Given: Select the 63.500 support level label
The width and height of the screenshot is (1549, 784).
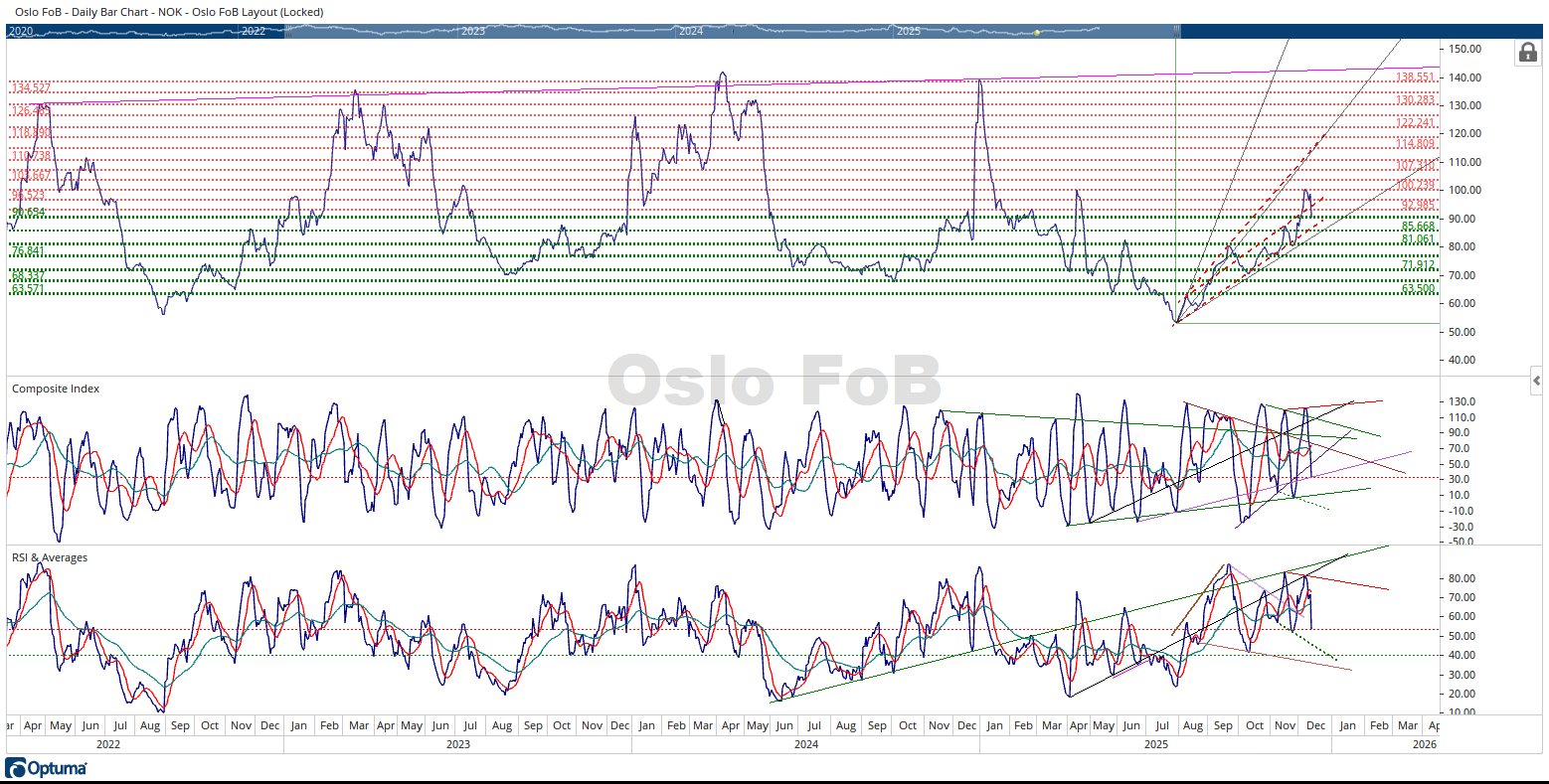Looking at the screenshot, I should click(1418, 289).
